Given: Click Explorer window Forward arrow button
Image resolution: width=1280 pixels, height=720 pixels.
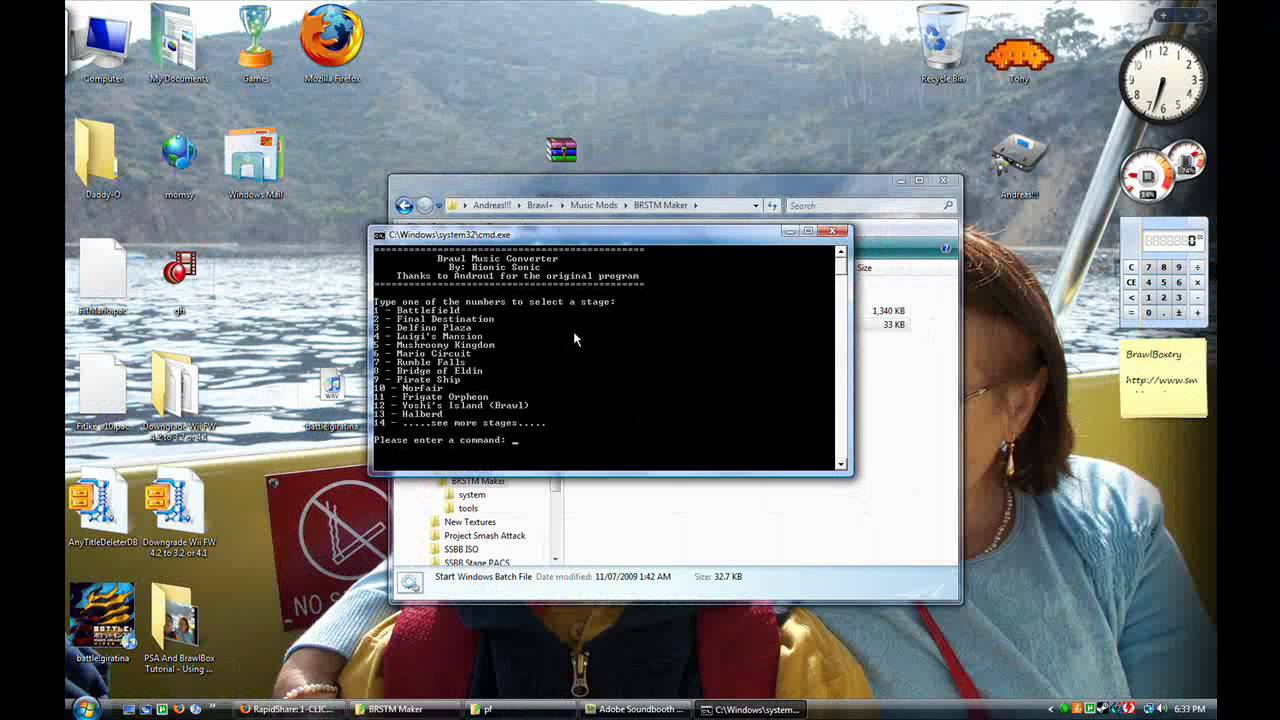Looking at the screenshot, I should click(x=424, y=205).
